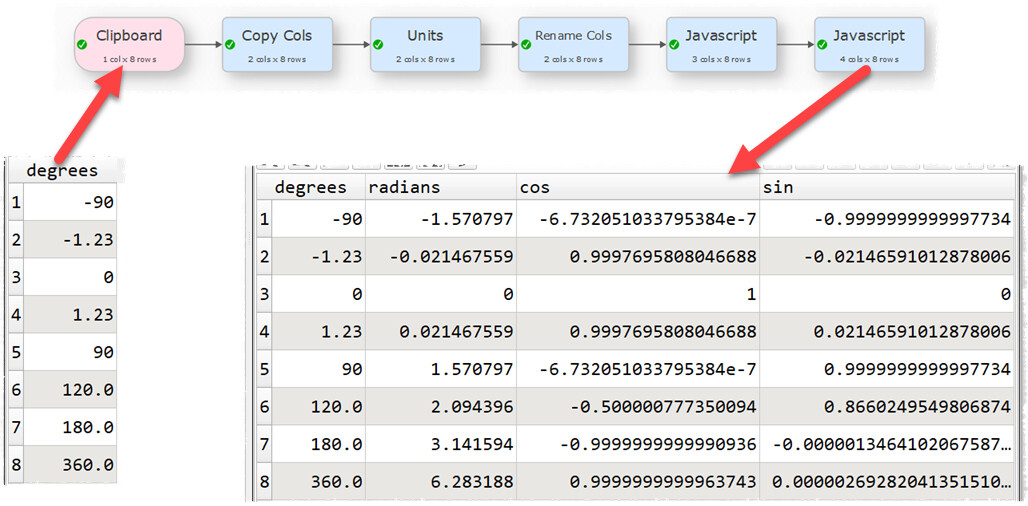Click green check icon on Units node
Screen dimensions: 1028x506
point(378,45)
